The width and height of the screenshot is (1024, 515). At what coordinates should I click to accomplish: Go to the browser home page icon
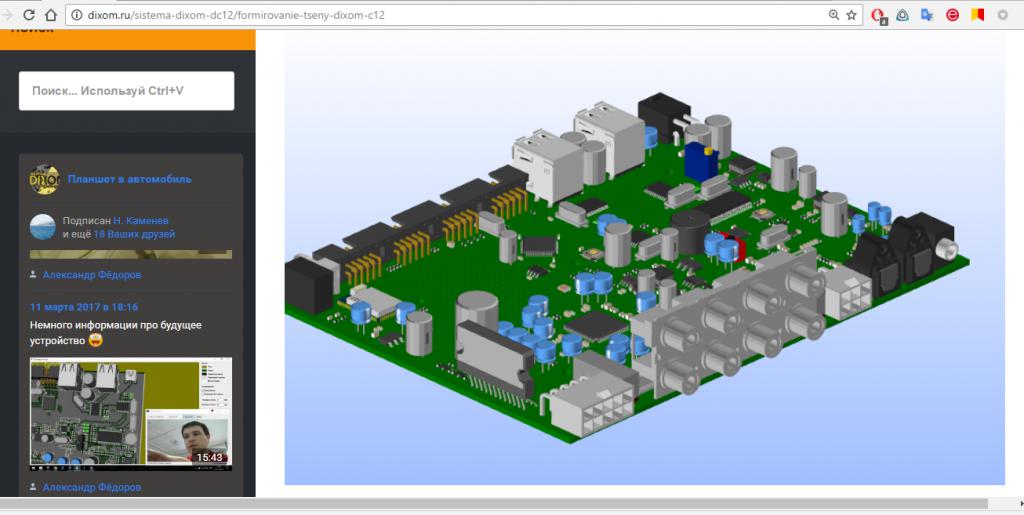51,15
